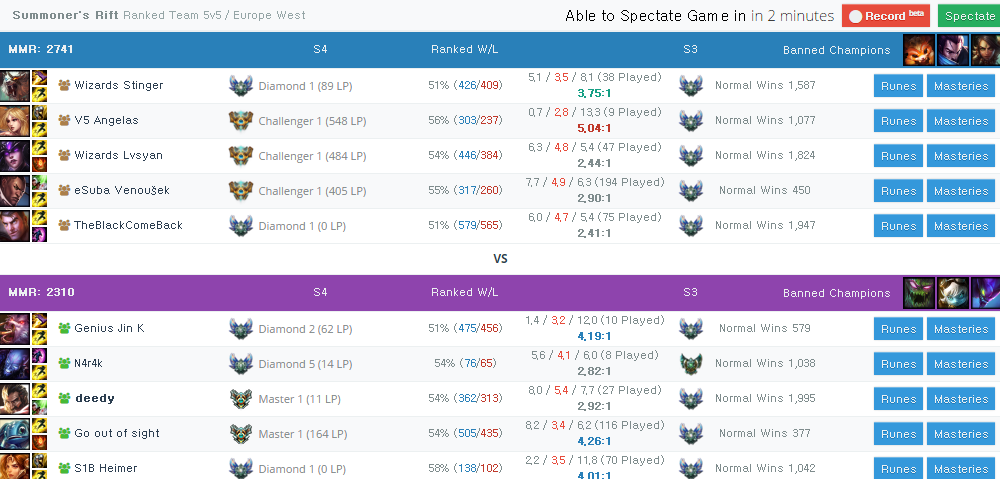View Runes for S1B Heimer
This screenshot has height=479, width=1000.
pos(898,468)
